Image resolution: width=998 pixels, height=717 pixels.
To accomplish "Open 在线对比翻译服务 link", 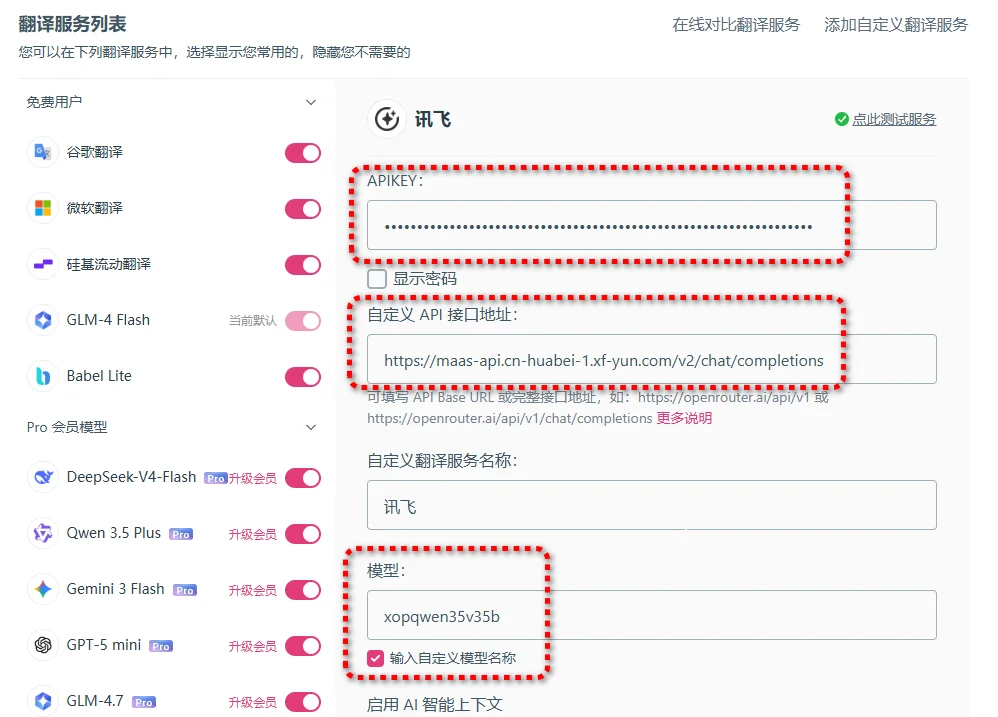I will pos(736,25).
